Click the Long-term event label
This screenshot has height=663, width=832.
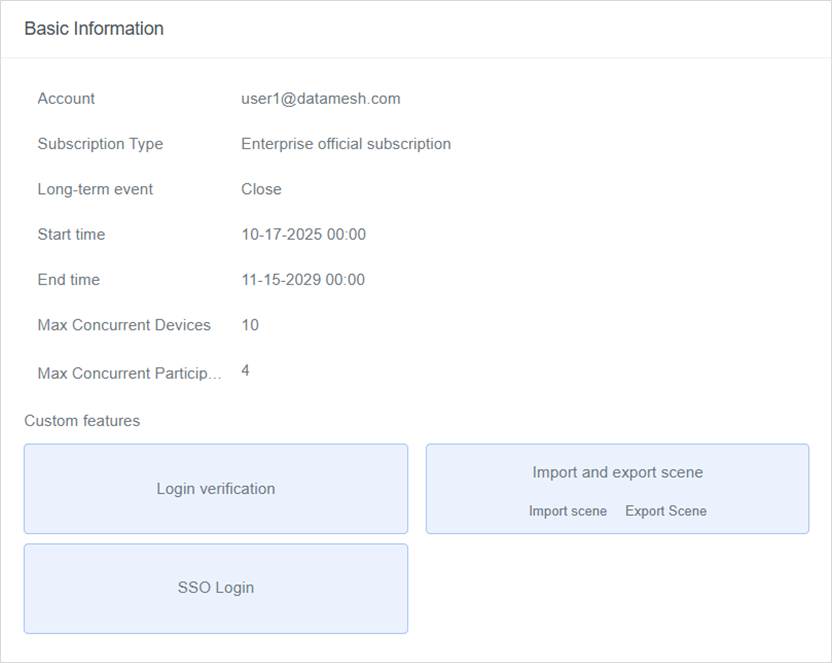point(95,189)
